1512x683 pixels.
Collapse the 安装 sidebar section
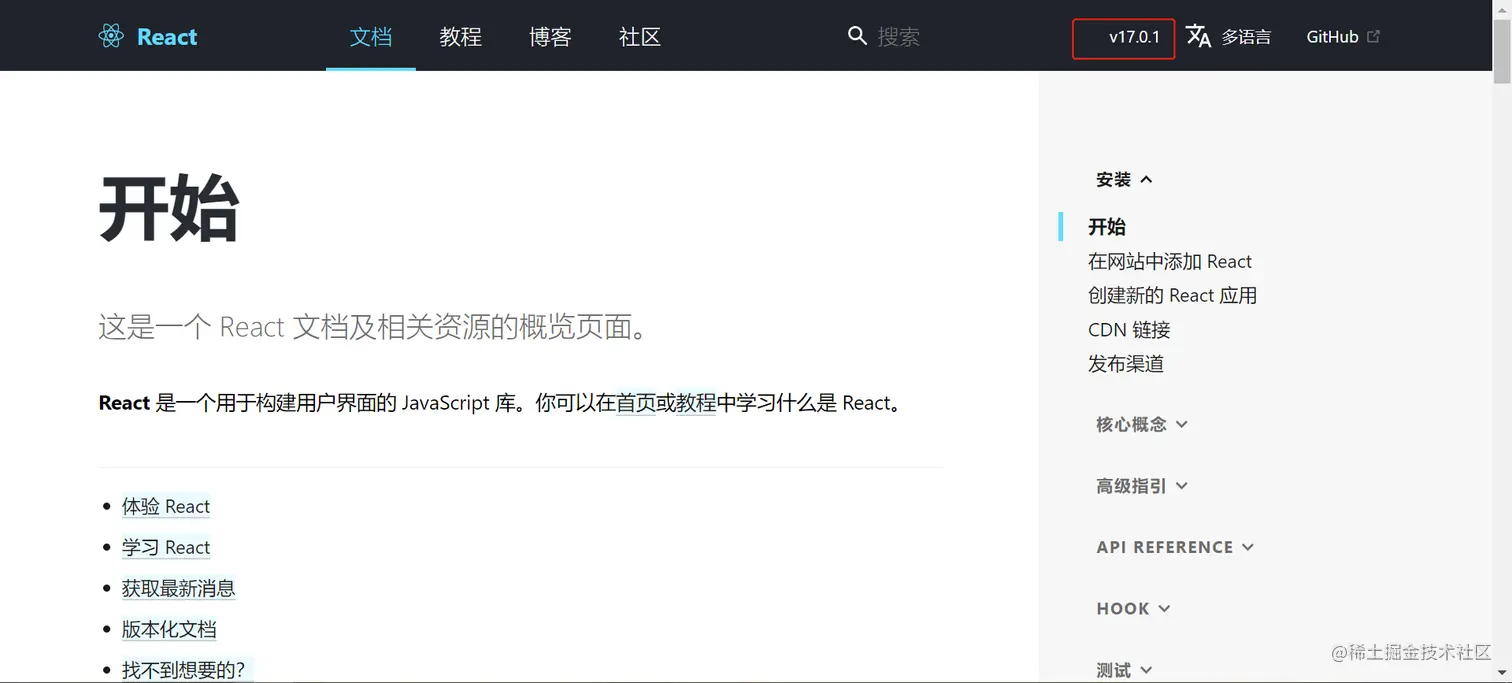click(1124, 180)
